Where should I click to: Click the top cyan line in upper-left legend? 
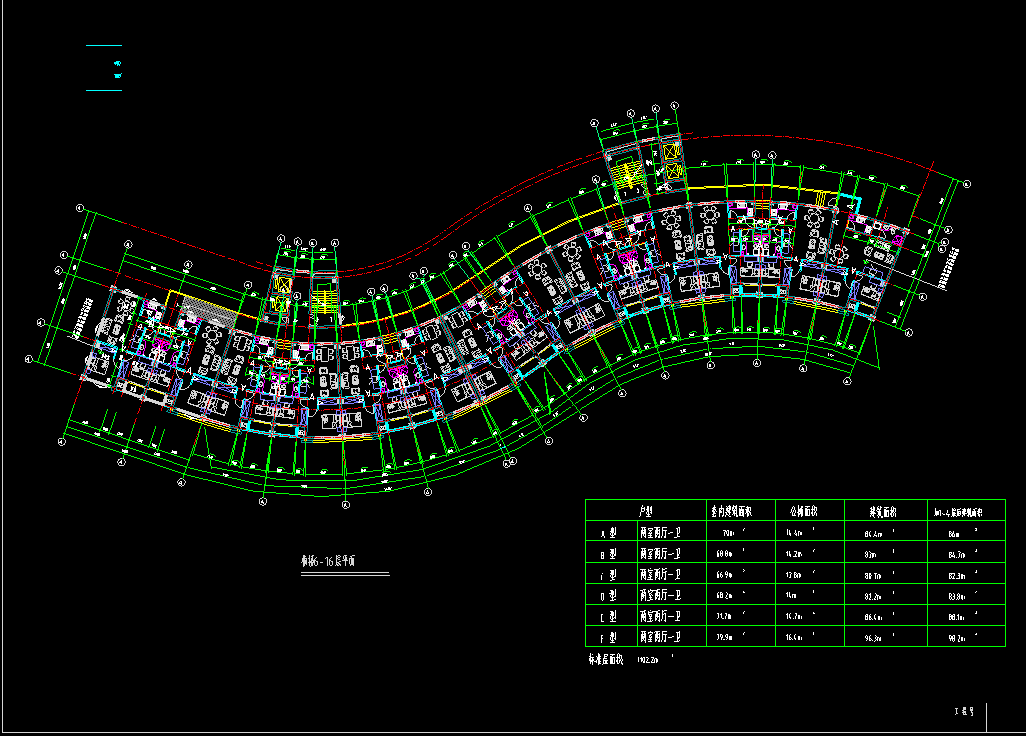[x=103, y=45]
